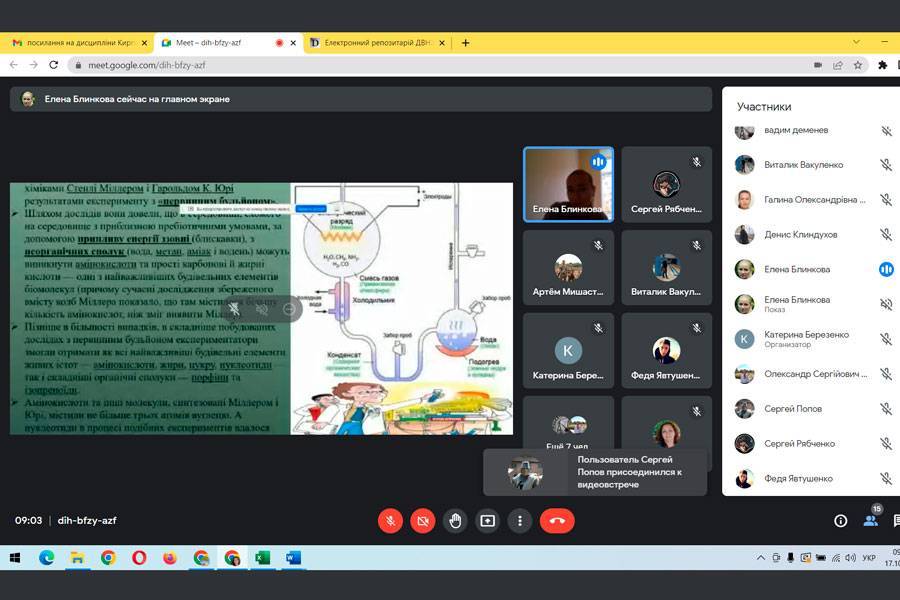
Task: Open Firefox from the taskbar
Action: click(170, 558)
